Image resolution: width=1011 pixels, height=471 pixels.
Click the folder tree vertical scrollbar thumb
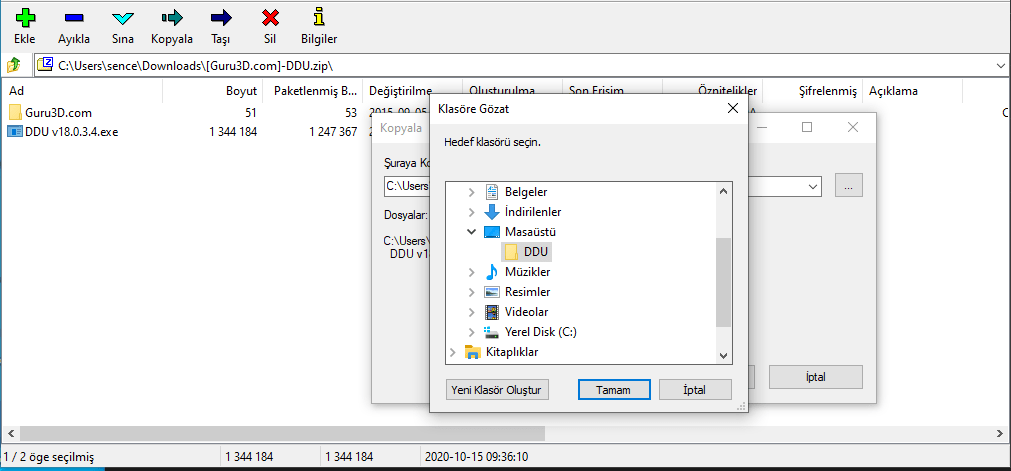pos(723,282)
